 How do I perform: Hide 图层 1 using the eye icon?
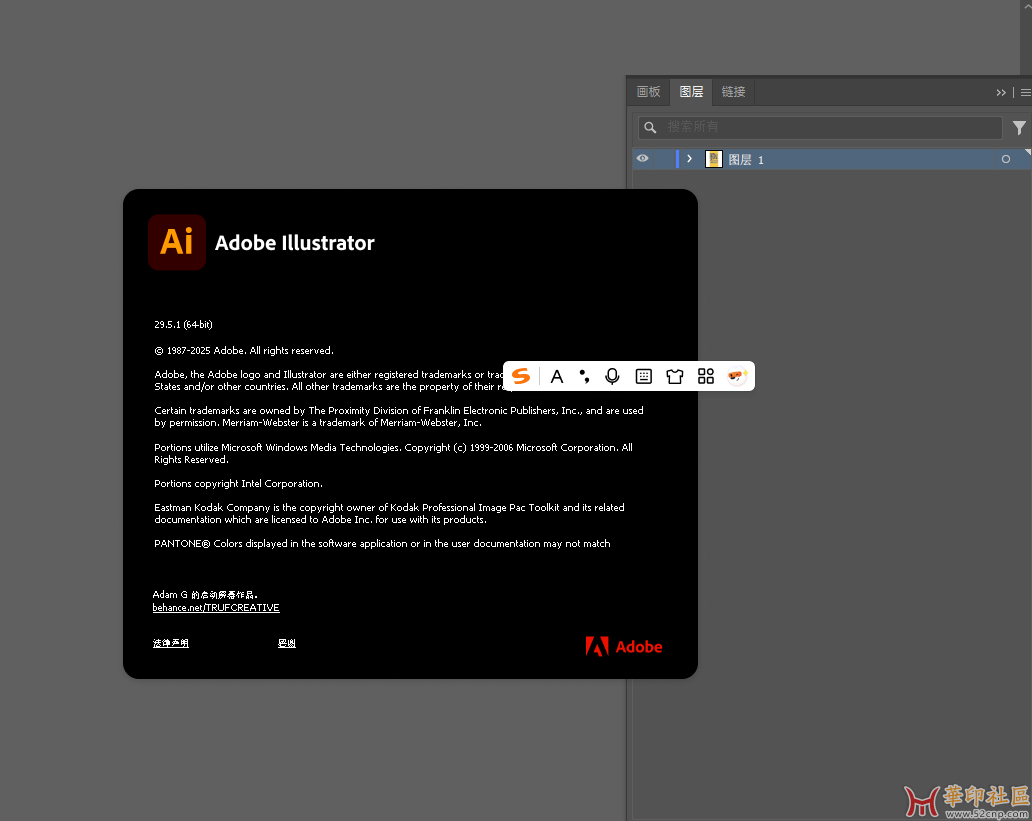[x=642, y=159]
